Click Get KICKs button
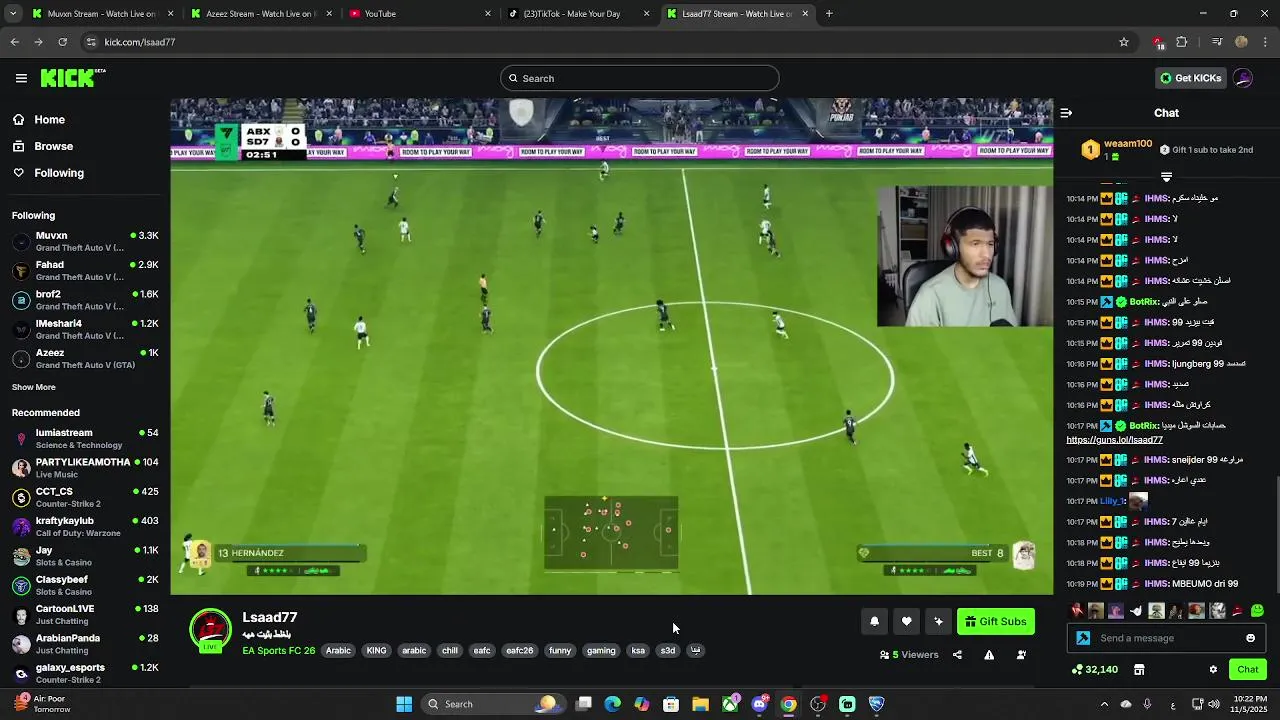Screen dimensions: 1280x720 point(1190,78)
